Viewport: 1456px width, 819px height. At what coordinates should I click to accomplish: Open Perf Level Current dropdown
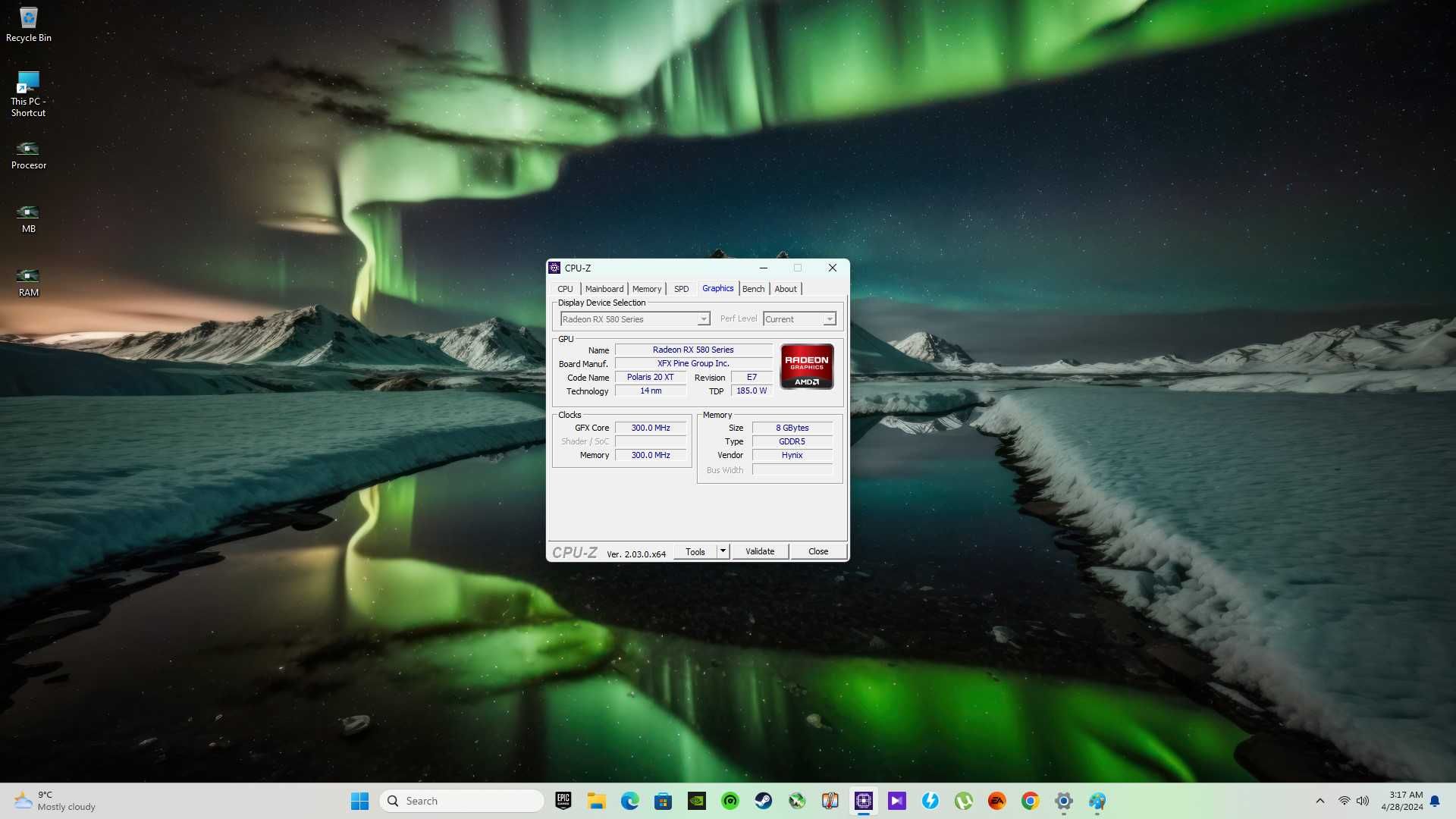pos(799,319)
